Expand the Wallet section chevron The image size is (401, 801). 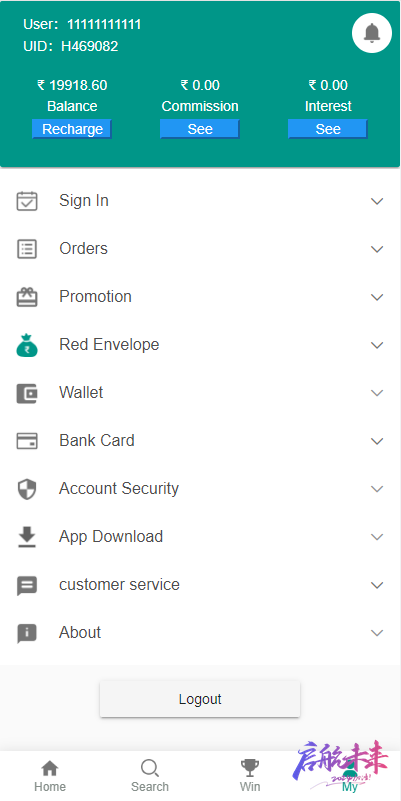pos(377,393)
